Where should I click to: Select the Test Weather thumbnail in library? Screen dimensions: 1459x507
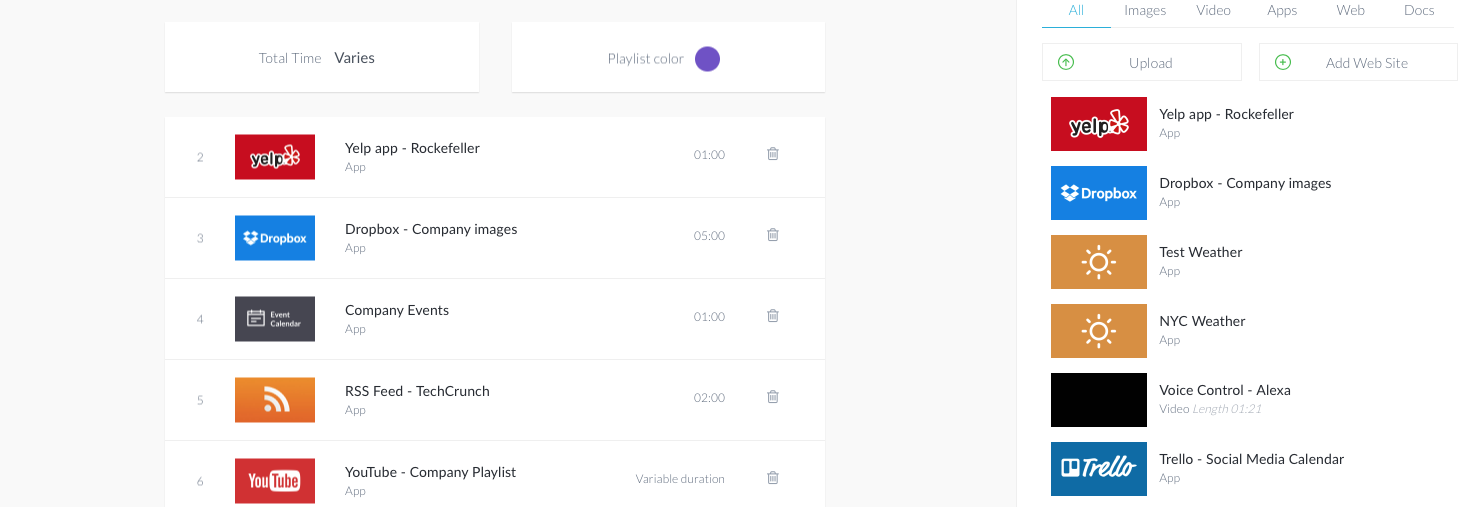point(1099,262)
